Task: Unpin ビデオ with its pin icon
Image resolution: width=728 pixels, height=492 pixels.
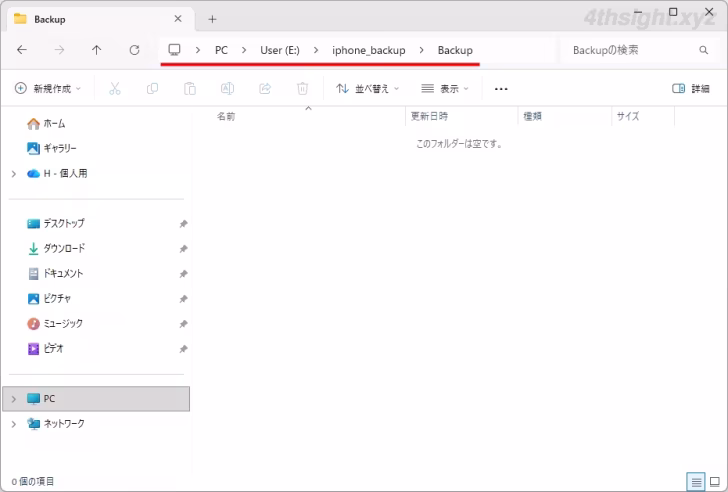Action: pos(183,349)
